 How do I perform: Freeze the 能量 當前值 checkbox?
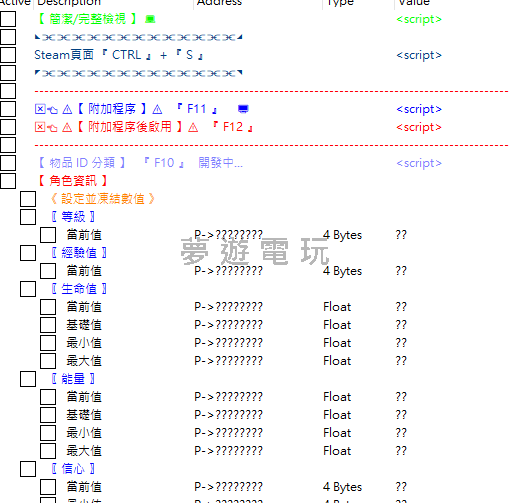coord(48,397)
